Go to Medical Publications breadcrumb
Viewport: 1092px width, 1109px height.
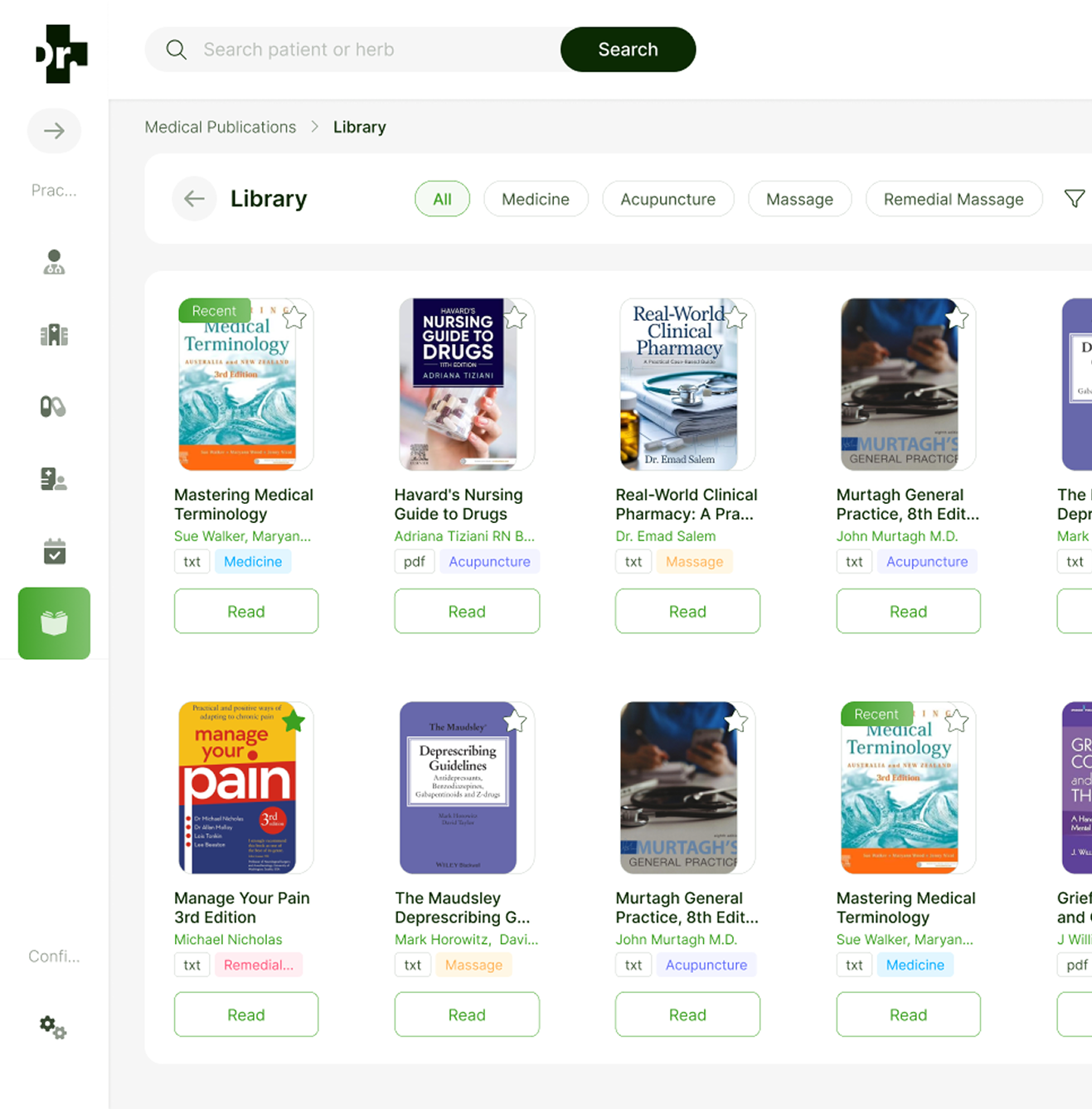pos(221,127)
